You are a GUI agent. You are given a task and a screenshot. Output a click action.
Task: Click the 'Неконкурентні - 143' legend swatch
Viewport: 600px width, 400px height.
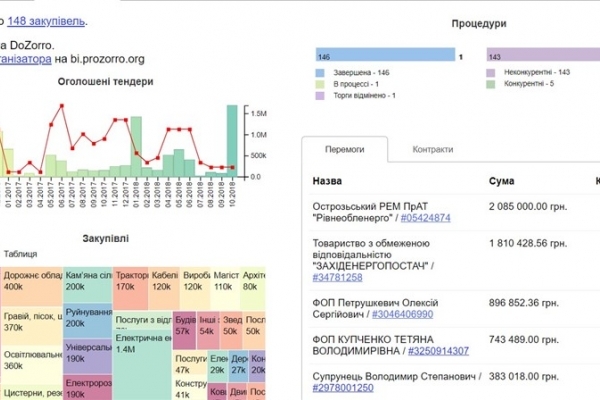click(493, 73)
